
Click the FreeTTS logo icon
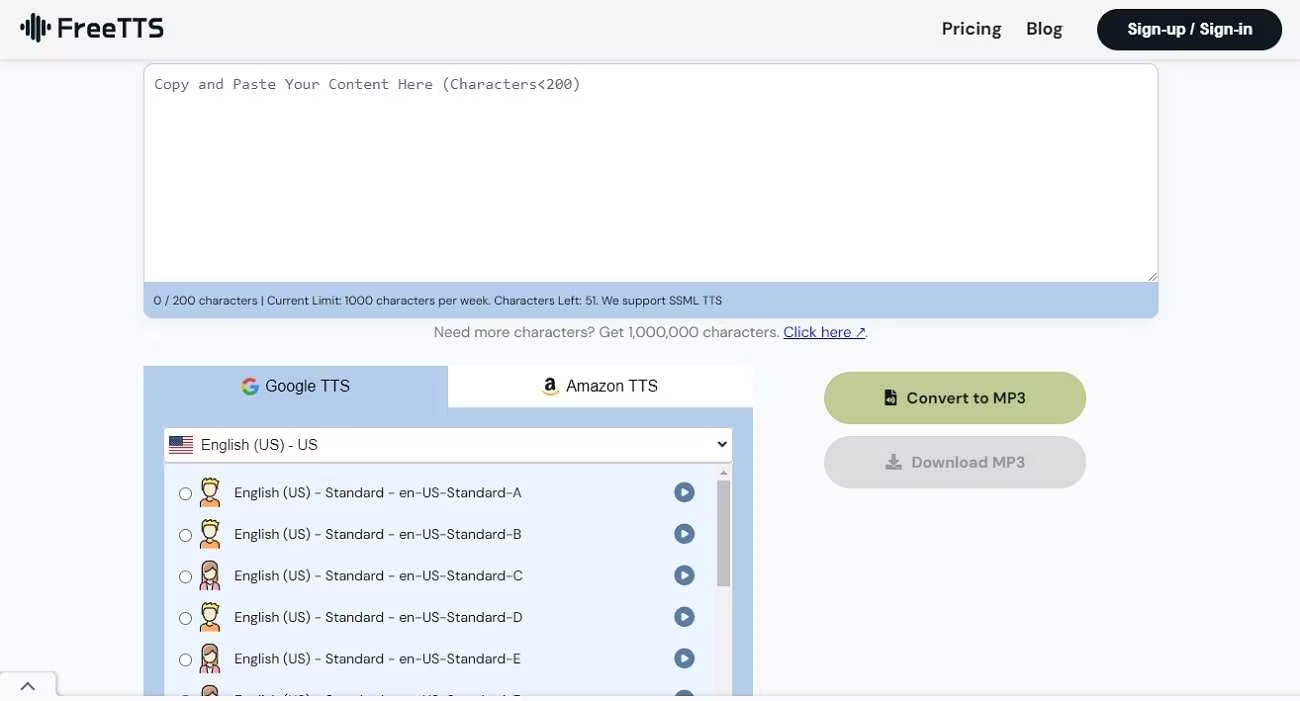tap(36, 28)
